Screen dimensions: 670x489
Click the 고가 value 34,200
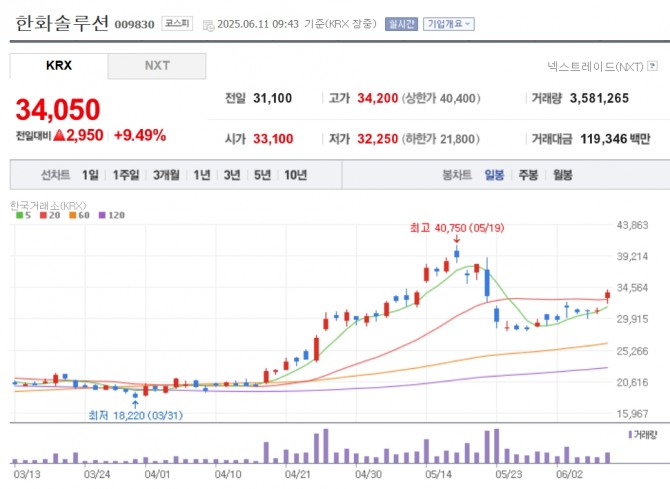pos(377,98)
